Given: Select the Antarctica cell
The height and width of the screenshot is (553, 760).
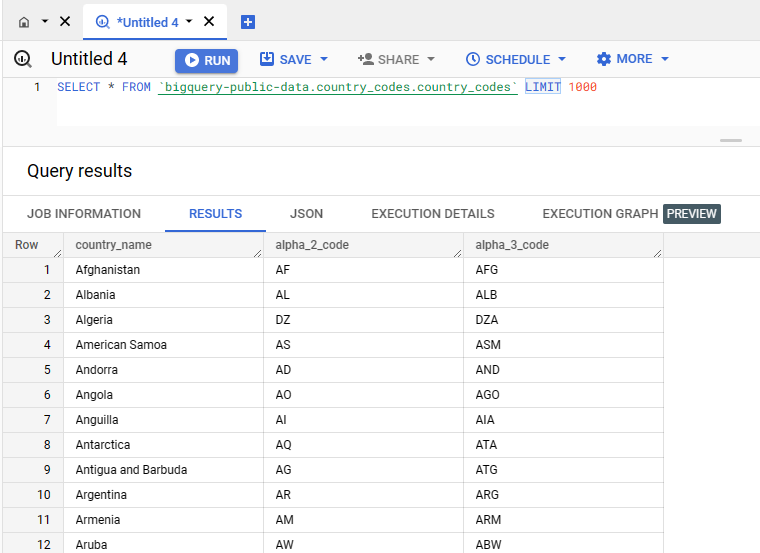Looking at the screenshot, I should (164, 445).
